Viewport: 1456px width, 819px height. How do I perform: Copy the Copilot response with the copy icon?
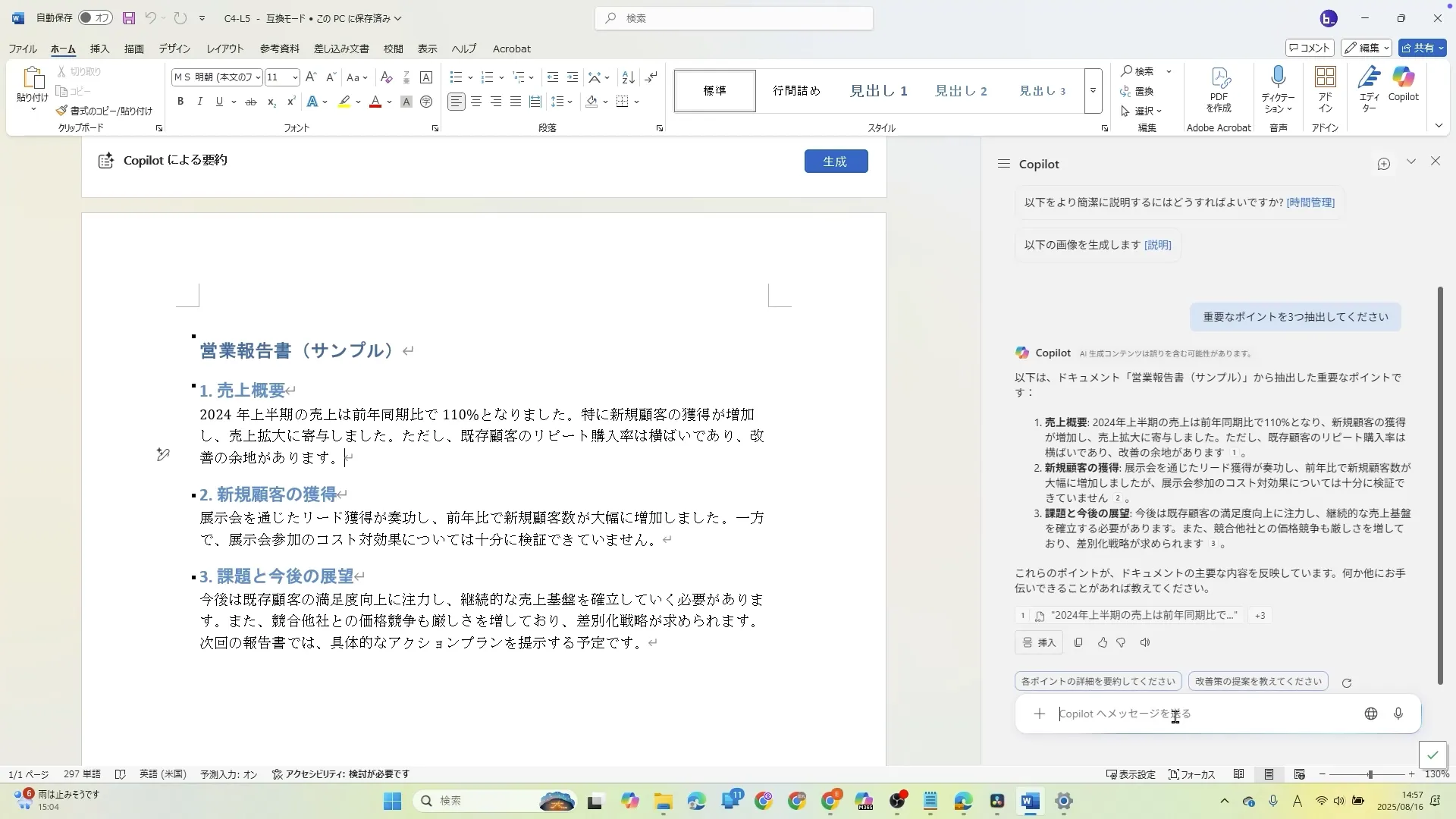[1078, 643]
